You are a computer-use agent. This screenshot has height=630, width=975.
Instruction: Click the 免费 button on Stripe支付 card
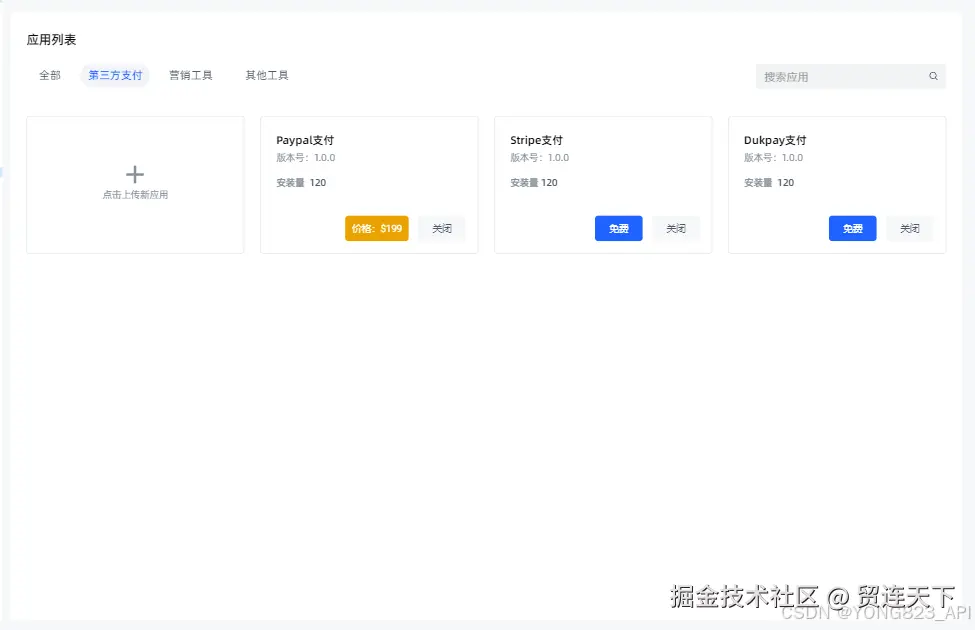[x=619, y=228]
